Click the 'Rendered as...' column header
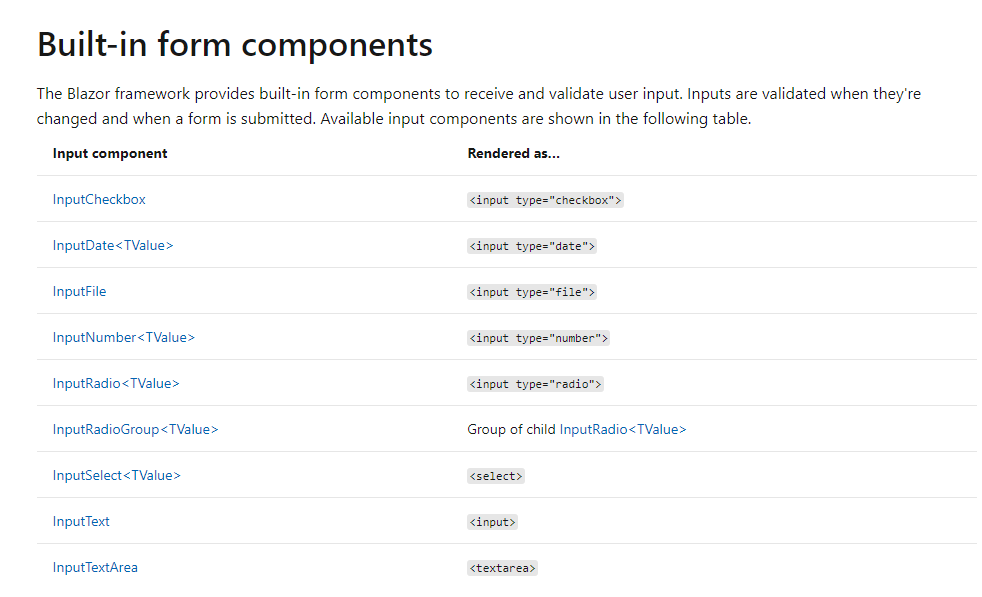Image resolution: width=982 pixels, height=597 pixels. point(513,154)
